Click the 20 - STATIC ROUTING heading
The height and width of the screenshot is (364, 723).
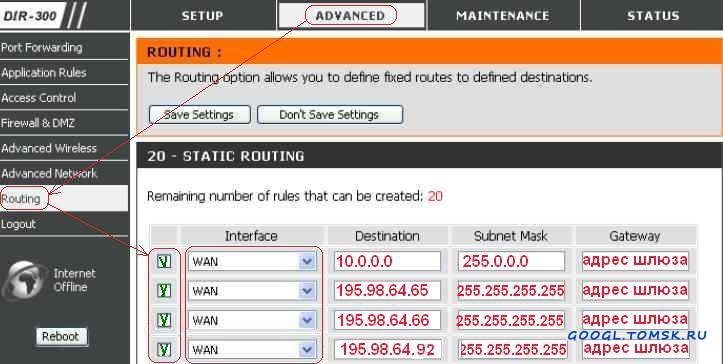pos(226,156)
